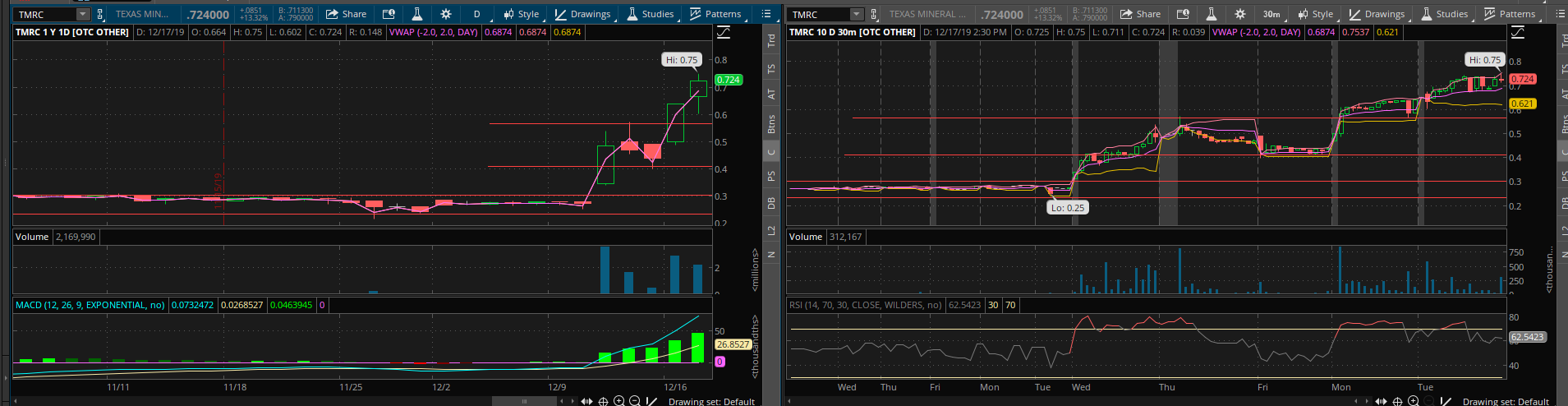
Task: Click the link clipboard icon beside left TMRC symbol
Action: tap(100, 14)
